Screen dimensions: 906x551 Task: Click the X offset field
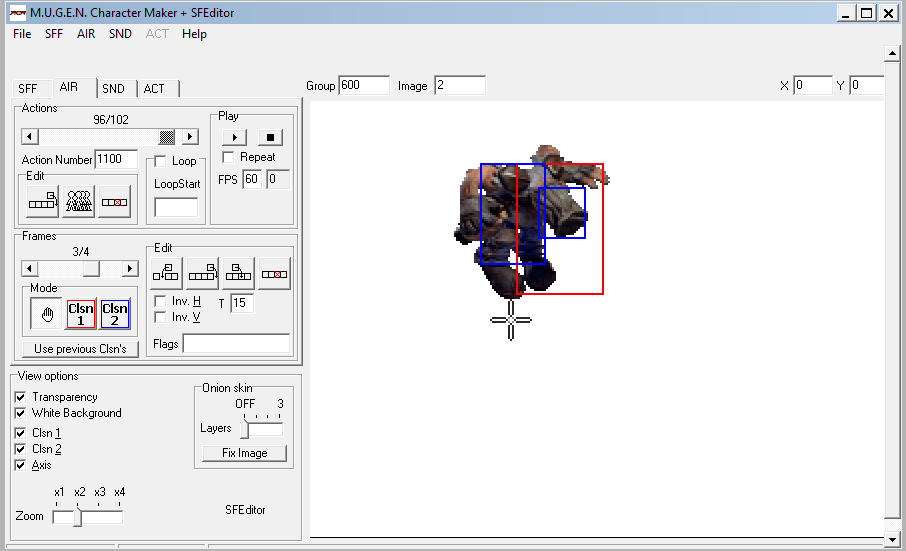(x=813, y=85)
